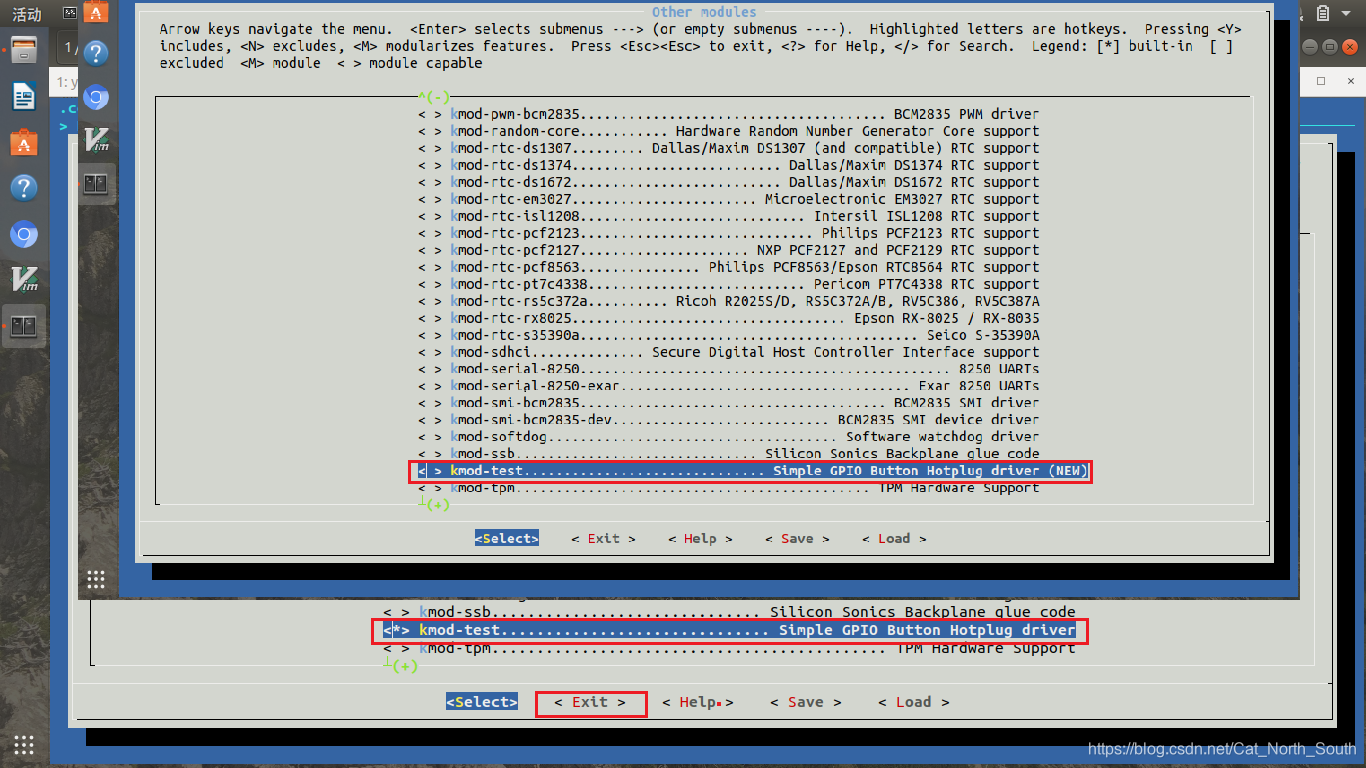Switch to Terminal in the outer dock

click(x=24, y=326)
